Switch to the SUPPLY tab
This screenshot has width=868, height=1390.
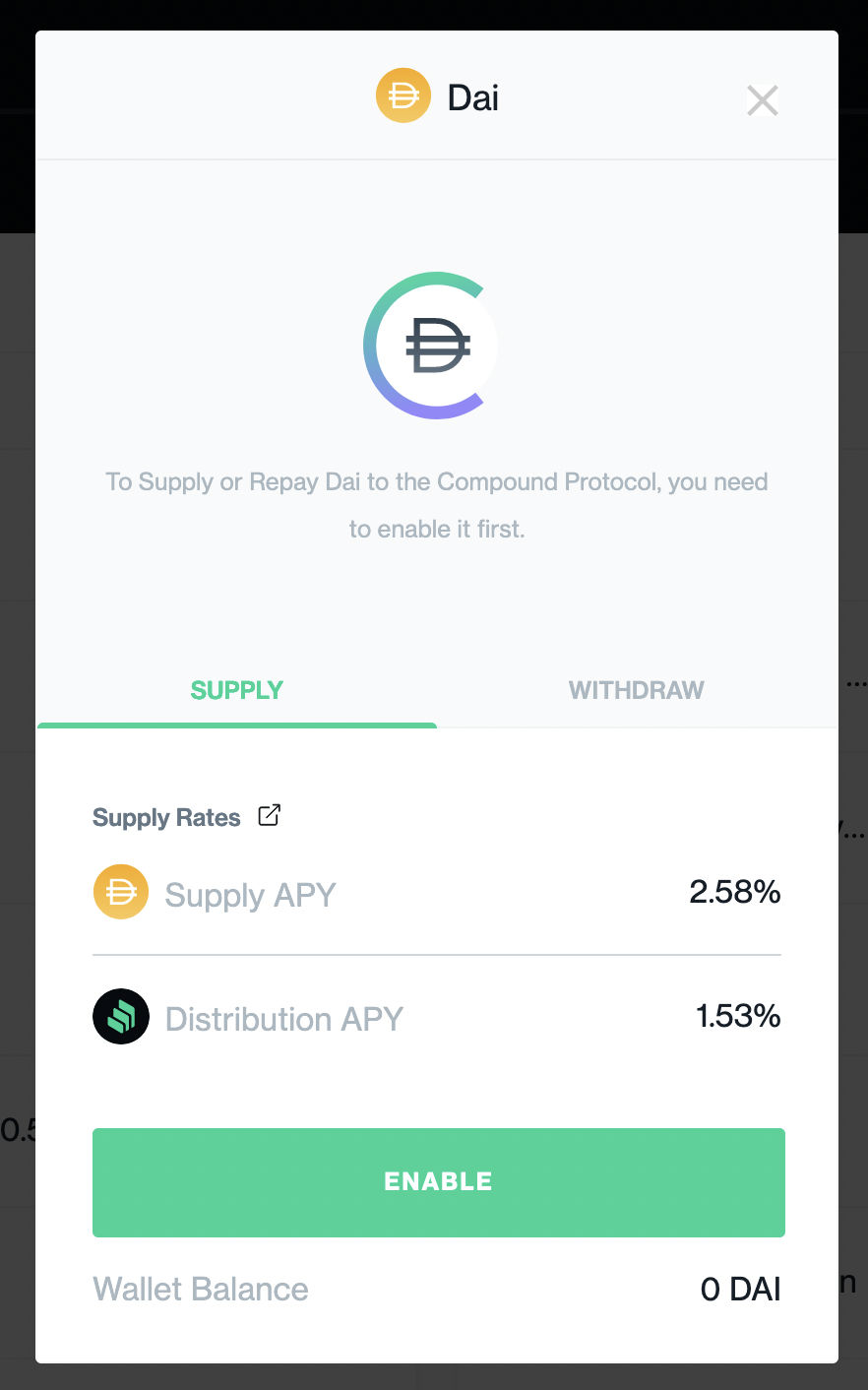237,690
